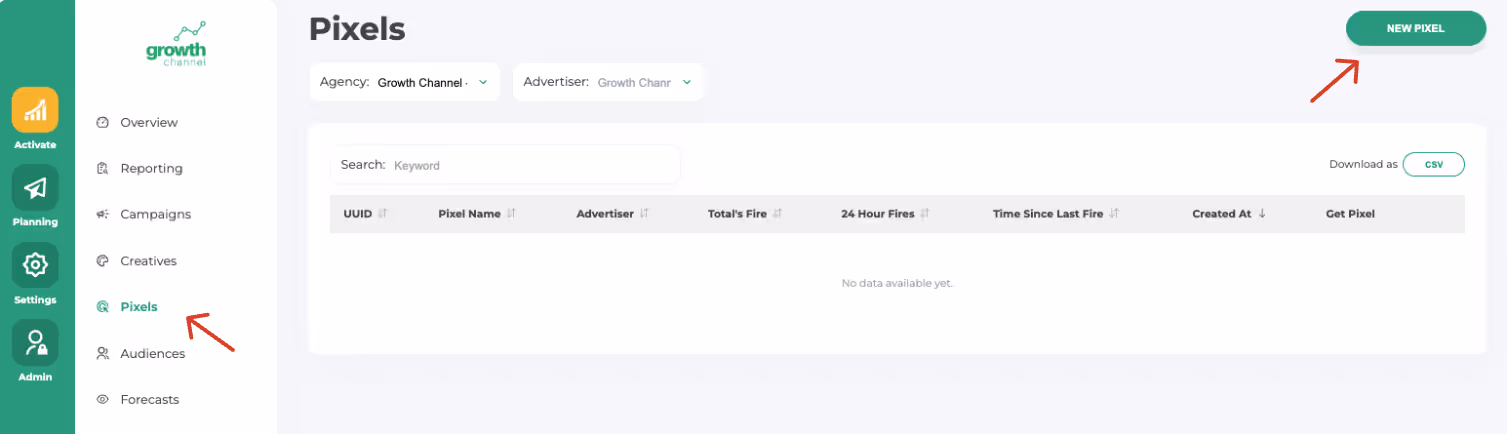Sort by Time Since Last Fire arrows
Screen dimensions: 1507x434
[x=1114, y=214]
